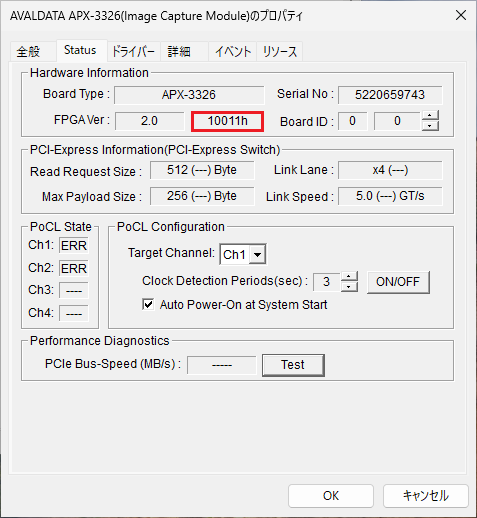Increase Board ID with up arrow
Viewport: 477px width, 518px height.
pyautogui.click(x=430, y=115)
